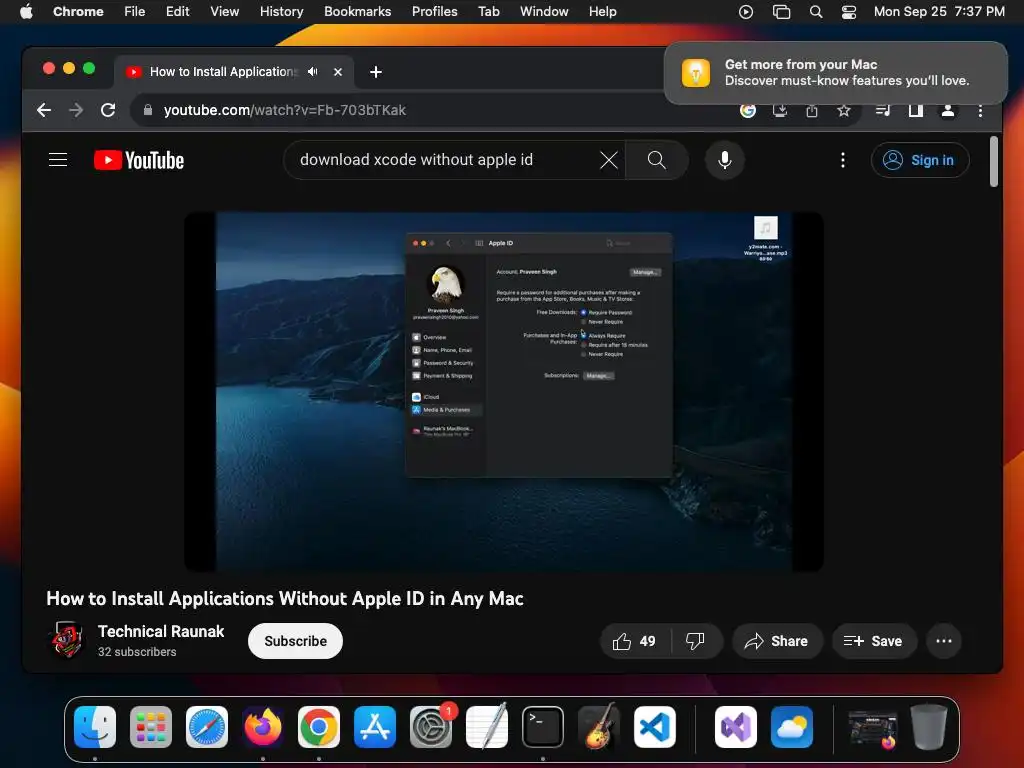Click the video player area
1024x768 pixels.
tap(504, 392)
